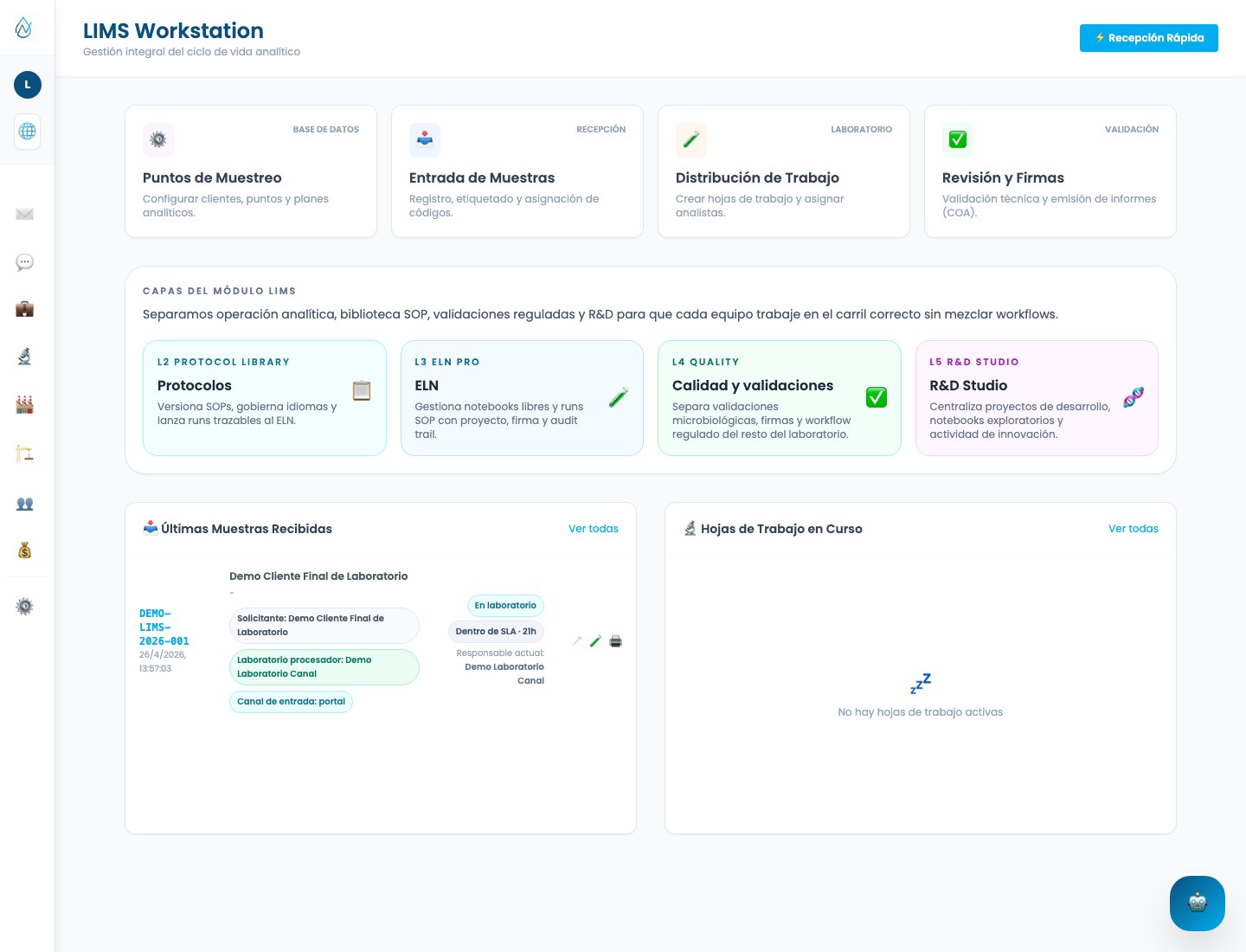
Task: Click the CAPAS DEL MÓDULO LIMS heading
Action: 220,291
